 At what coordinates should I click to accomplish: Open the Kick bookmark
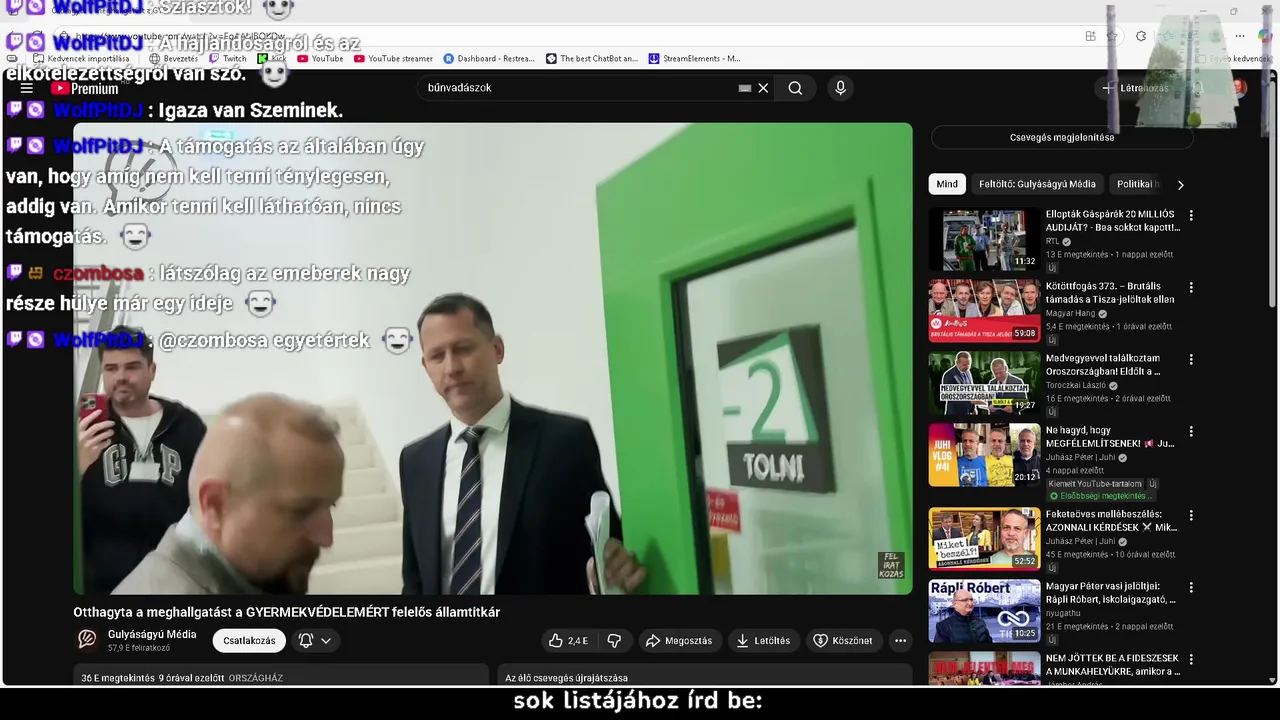[272, 59]
